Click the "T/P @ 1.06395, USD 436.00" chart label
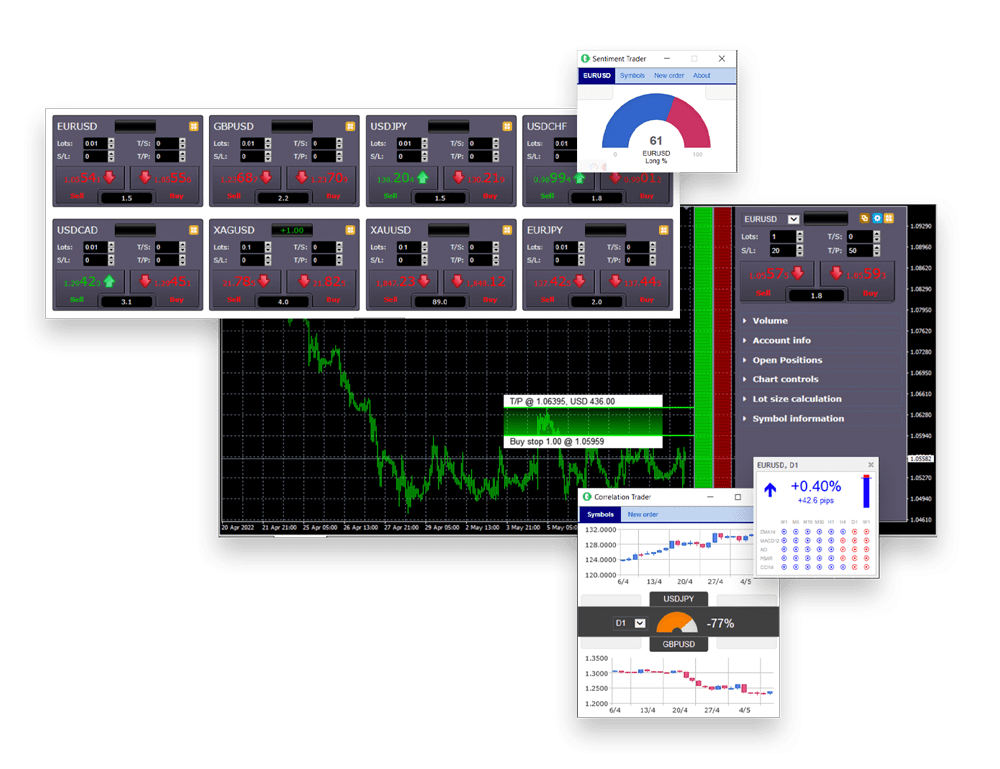Image resolution: width=1000 pixels, height=769 pixels. [x=583, y=402]
